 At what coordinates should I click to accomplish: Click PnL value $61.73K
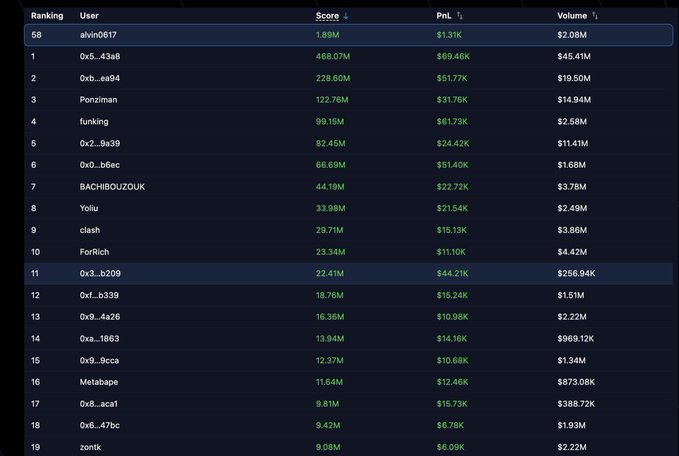point(452,122)
